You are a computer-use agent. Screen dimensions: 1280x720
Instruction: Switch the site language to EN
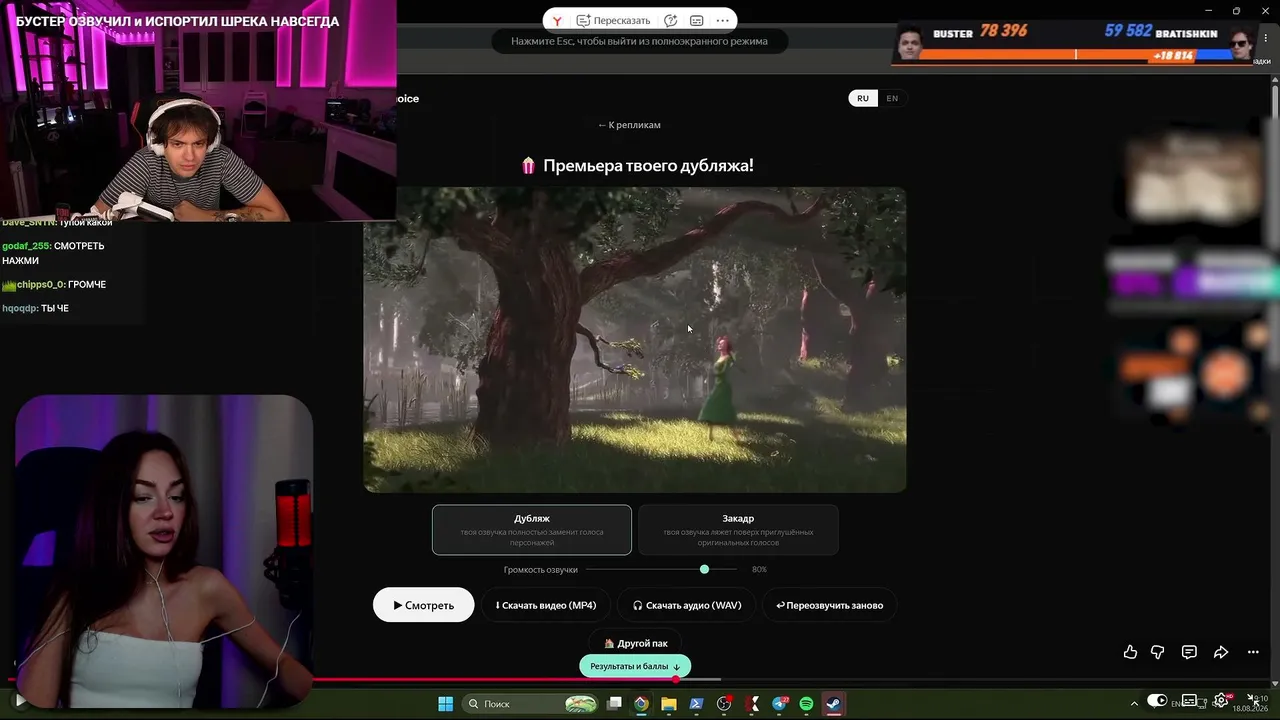(892, 98)
